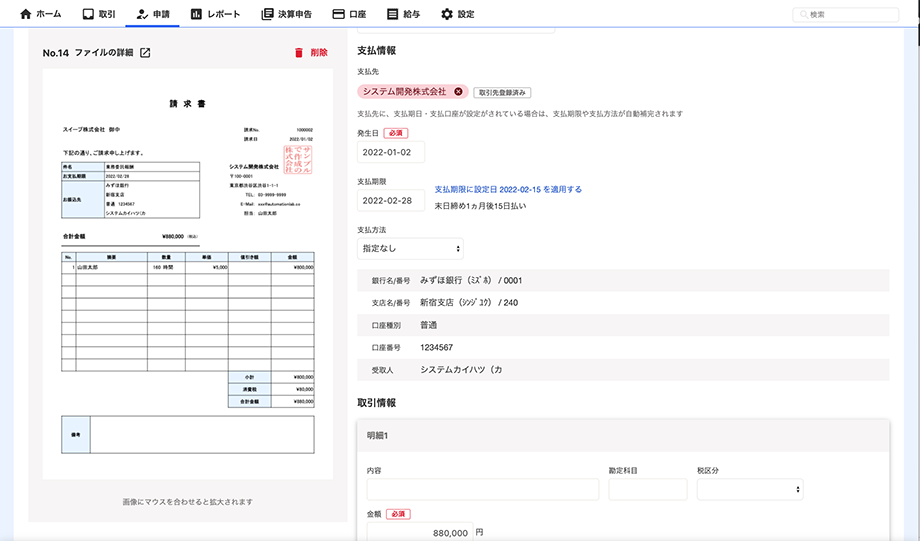Image resolution: width=920 pixels, height=541 pixels.
Task: Click the 支払期限 date field
Action: pyautogui.click(x=391, y=201)
